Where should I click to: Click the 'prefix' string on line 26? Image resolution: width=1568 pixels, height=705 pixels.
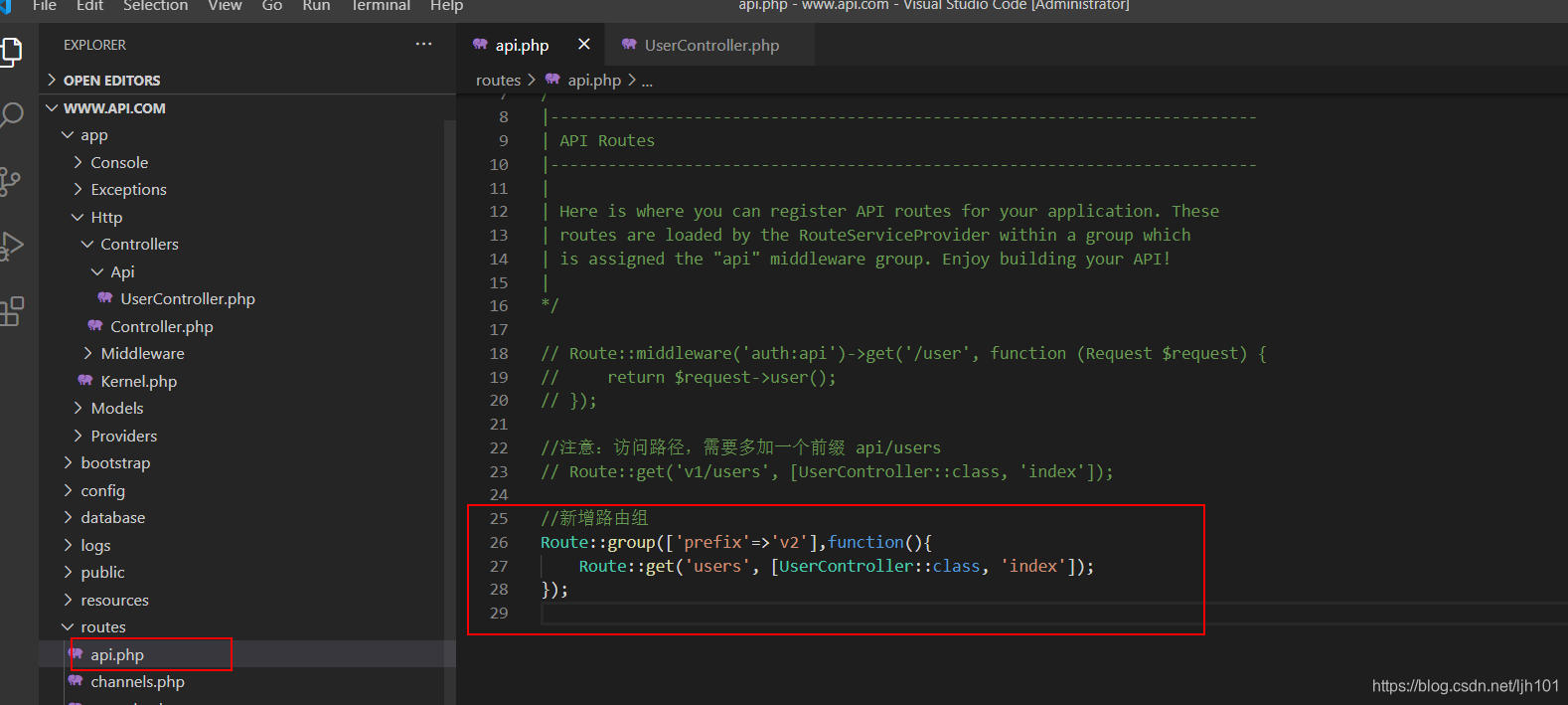pos(712,542)
